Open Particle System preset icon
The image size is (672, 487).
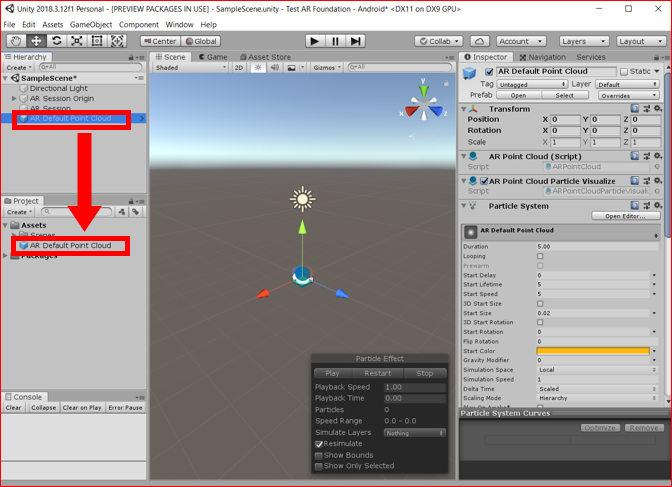point(646,205)
